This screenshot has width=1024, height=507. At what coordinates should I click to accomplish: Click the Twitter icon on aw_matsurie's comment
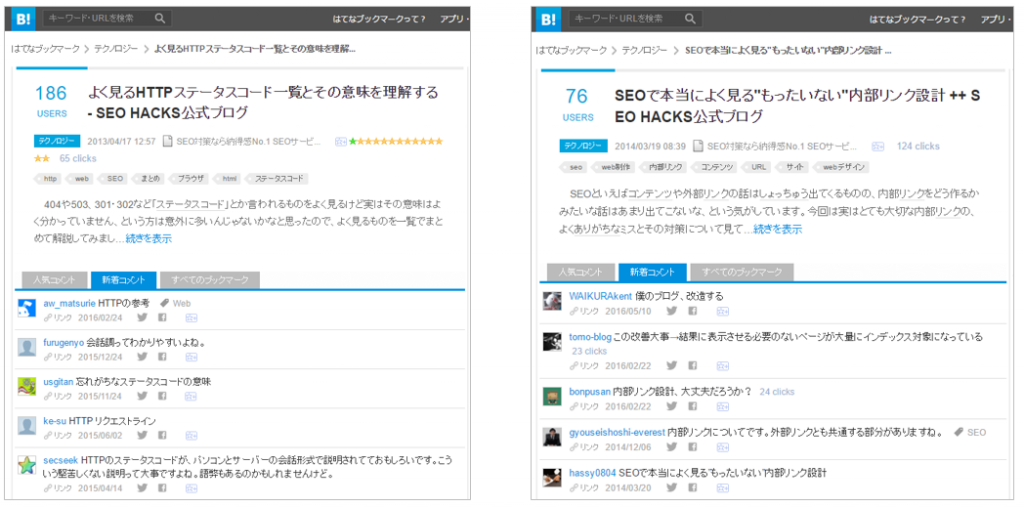click(142, 318)
